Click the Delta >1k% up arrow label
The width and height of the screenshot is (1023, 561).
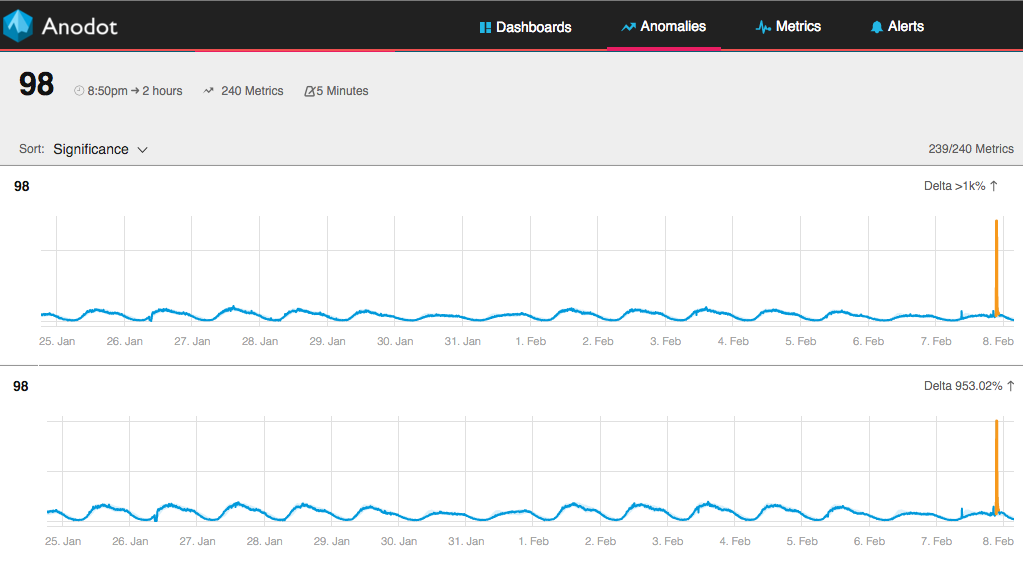pyautogui.click(x=960, y=186)
